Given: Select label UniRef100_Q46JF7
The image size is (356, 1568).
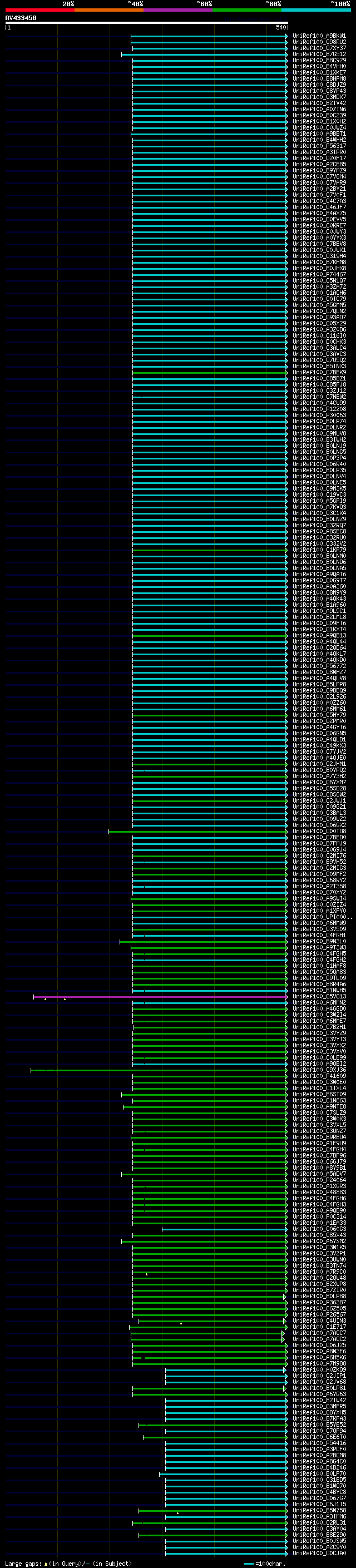Looking at the screenshot, I should pyautogui.click(x=319, y=207).
